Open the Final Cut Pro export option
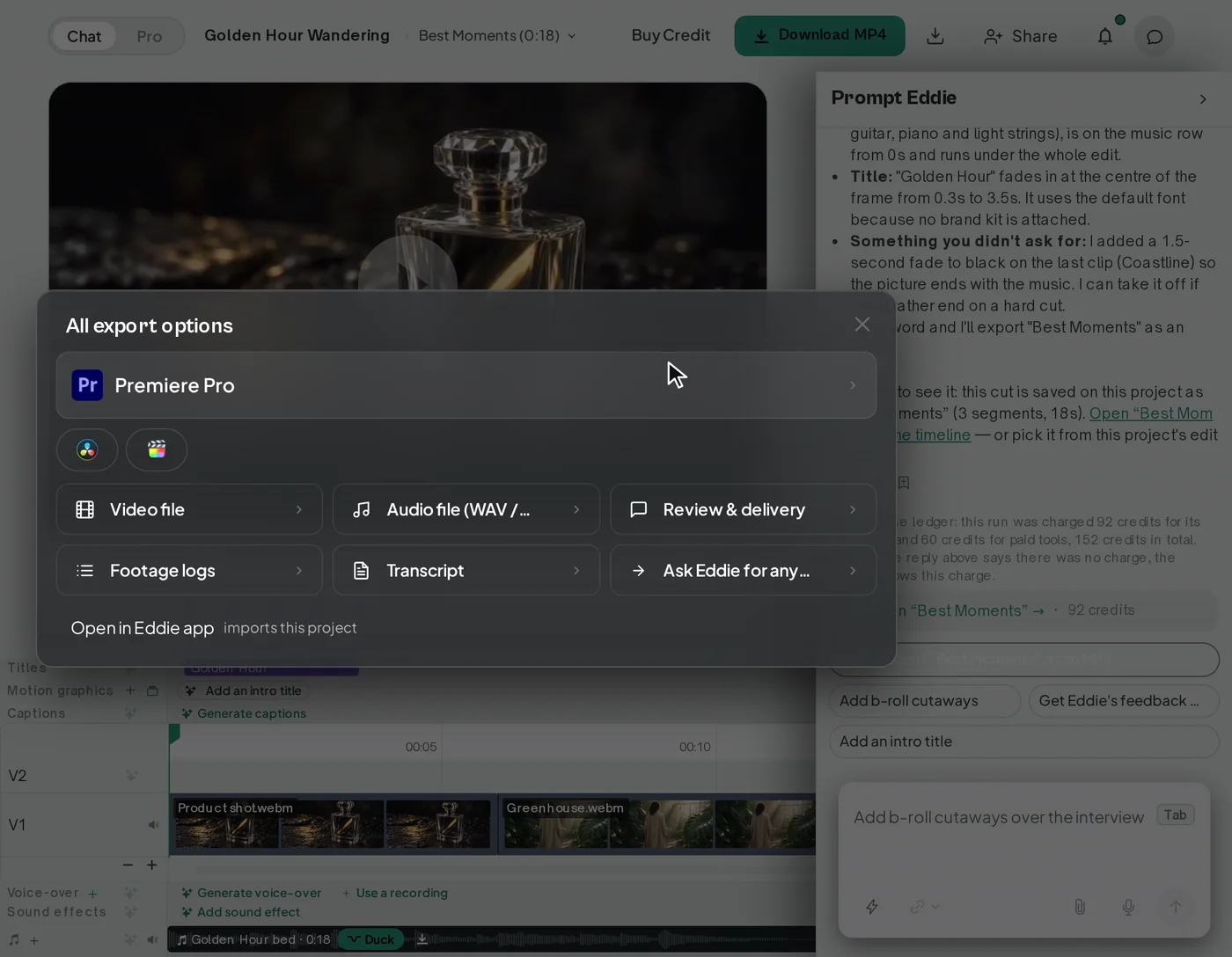1232x957 pixels. (157, 449)
